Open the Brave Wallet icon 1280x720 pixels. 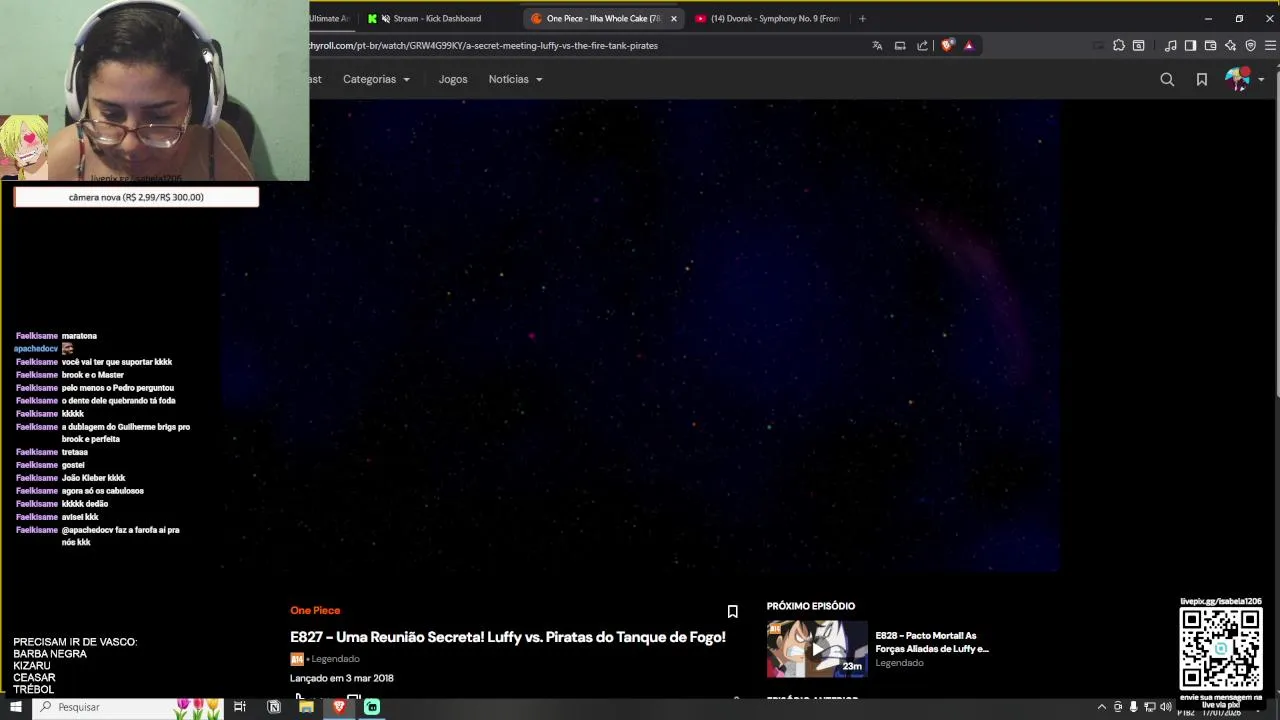[1210, 45]
